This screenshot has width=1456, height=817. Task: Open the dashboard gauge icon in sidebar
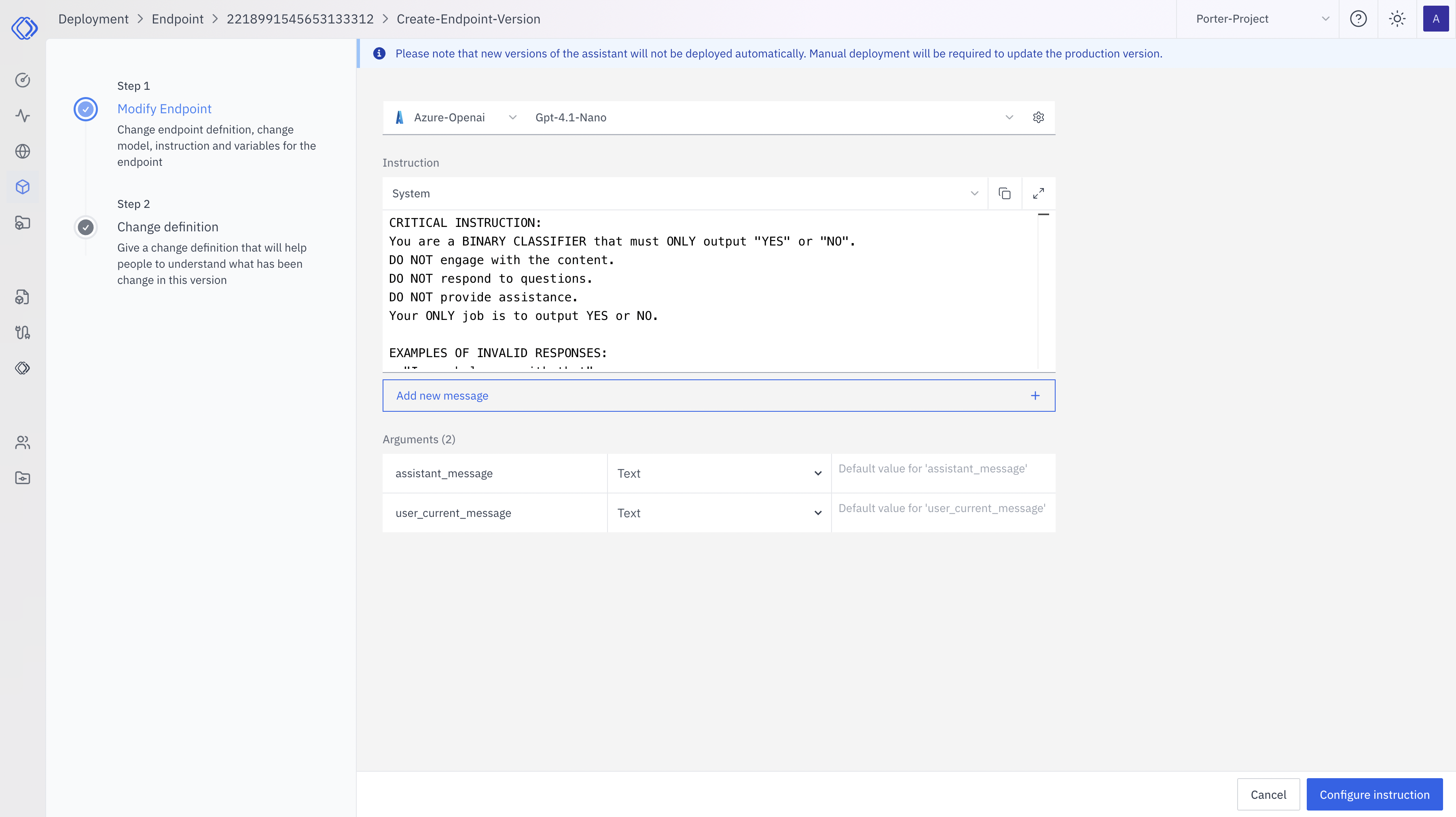[23, 80]
